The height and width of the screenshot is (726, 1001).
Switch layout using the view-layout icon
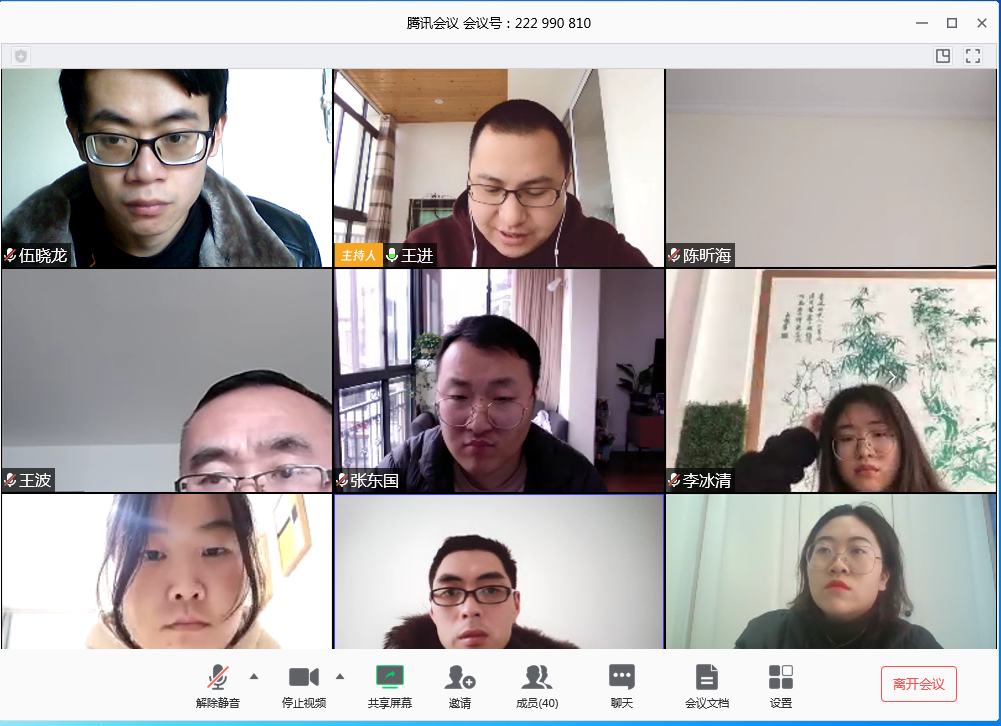click(x=943, y=56)
